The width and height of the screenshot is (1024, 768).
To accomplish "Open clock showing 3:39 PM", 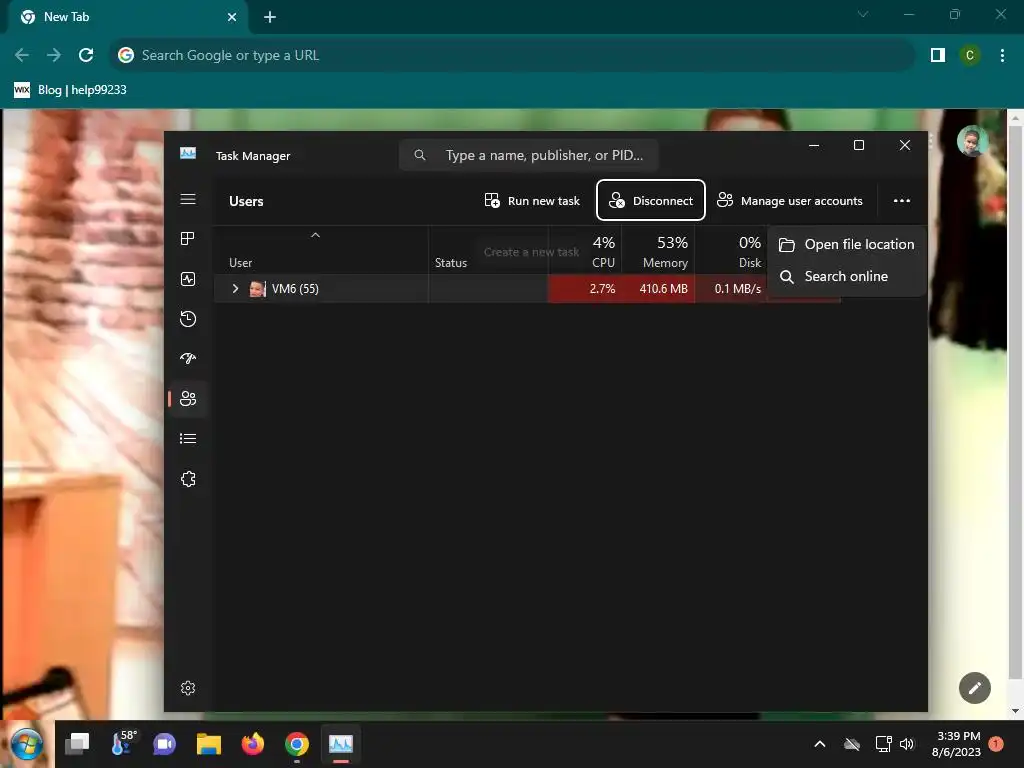I will [957, 744].
